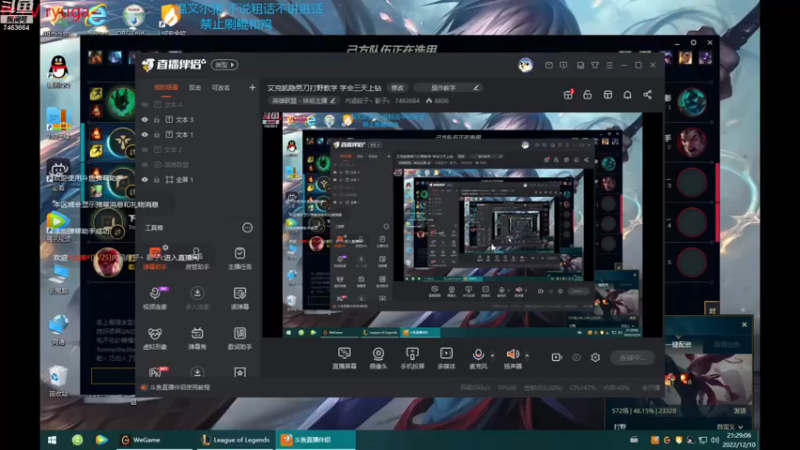Toggle lock on 文本 1 layer

tap(157, 135)
